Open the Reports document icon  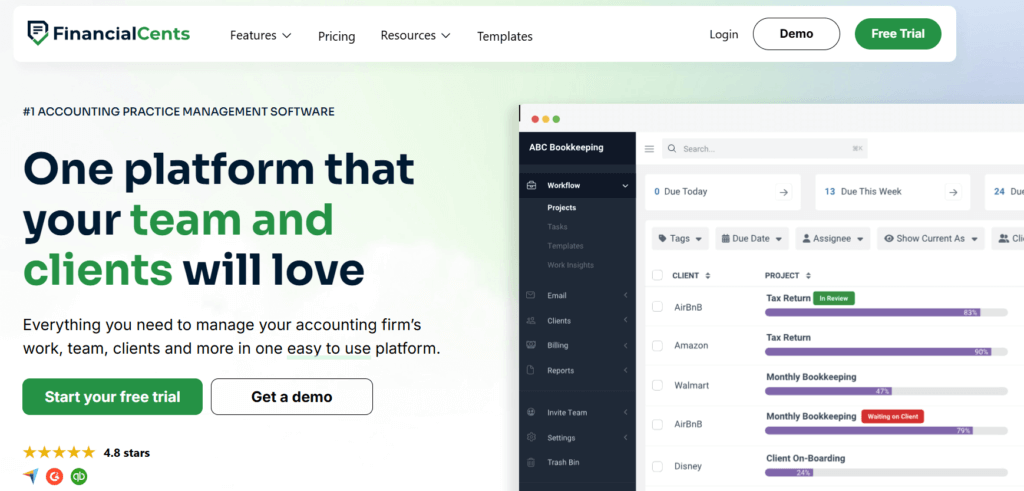click(530, 370)
